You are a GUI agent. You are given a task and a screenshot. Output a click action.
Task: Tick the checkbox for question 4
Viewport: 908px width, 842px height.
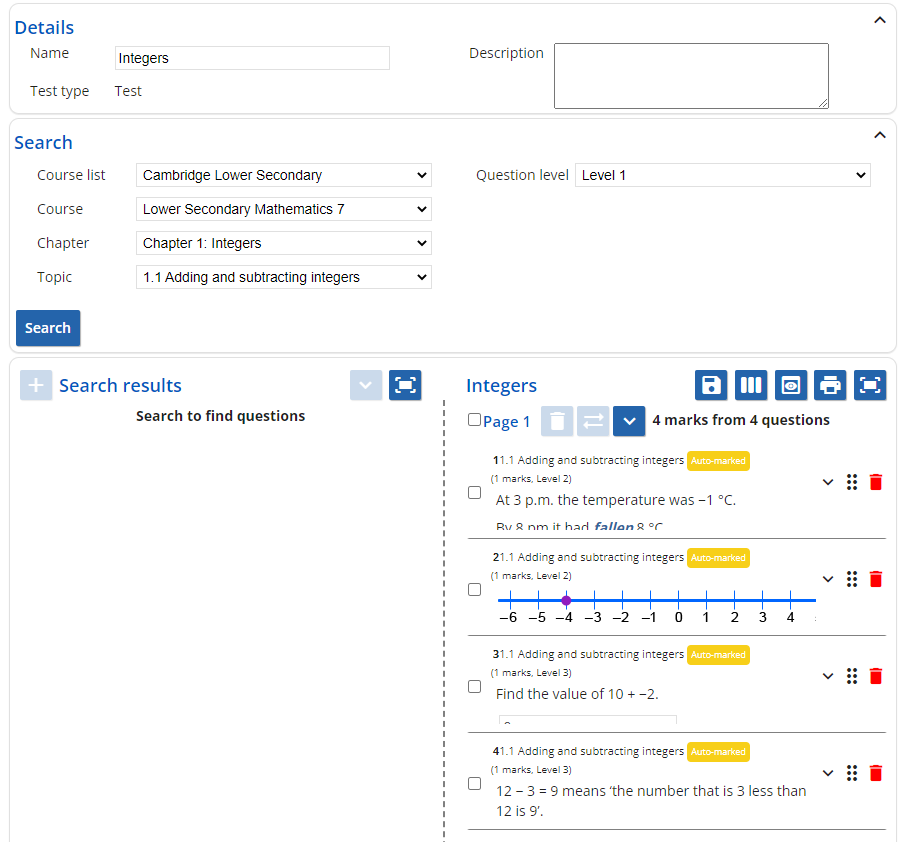pos(474,784)
